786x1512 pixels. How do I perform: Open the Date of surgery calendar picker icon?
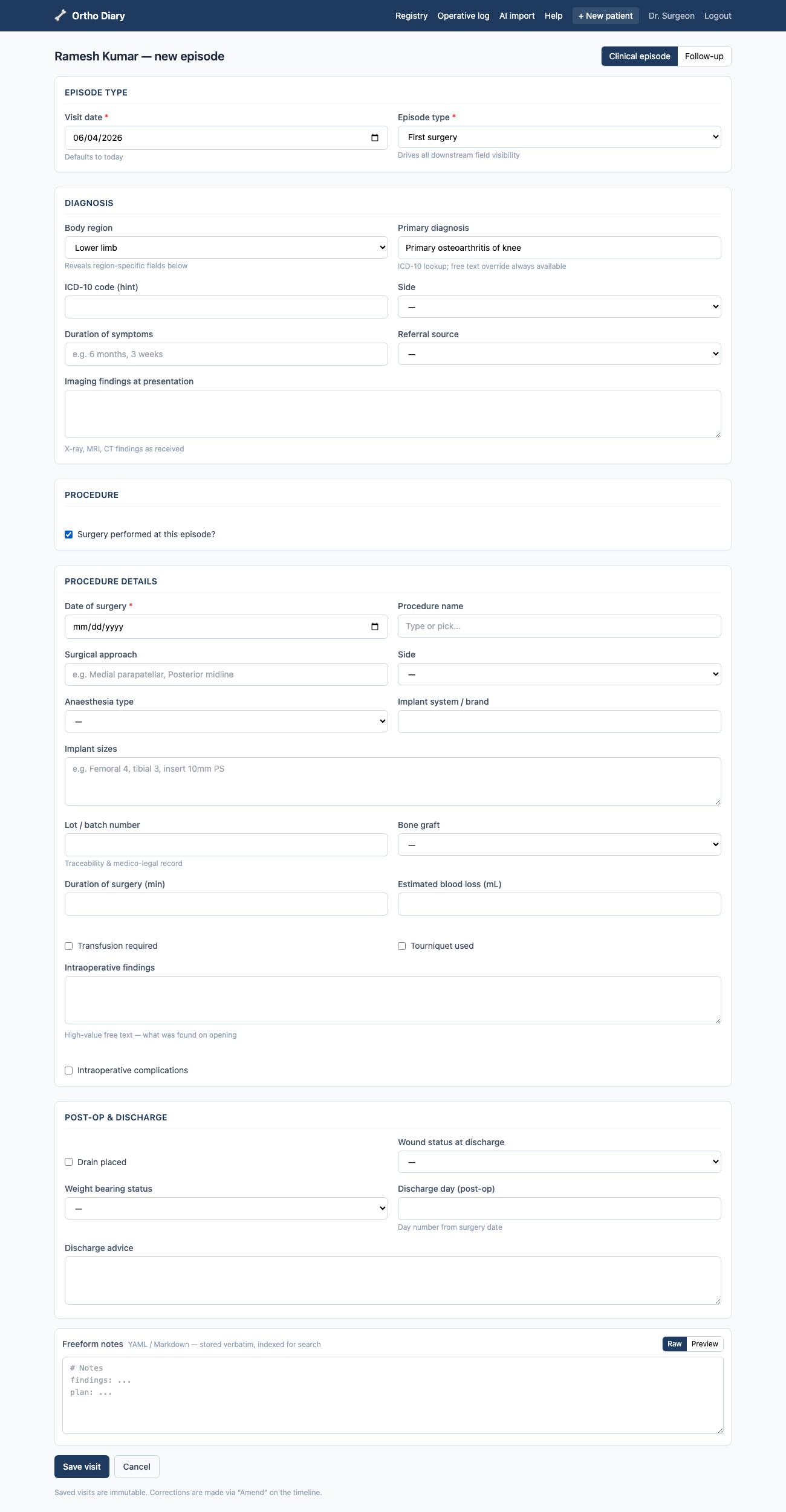(375, 627)
